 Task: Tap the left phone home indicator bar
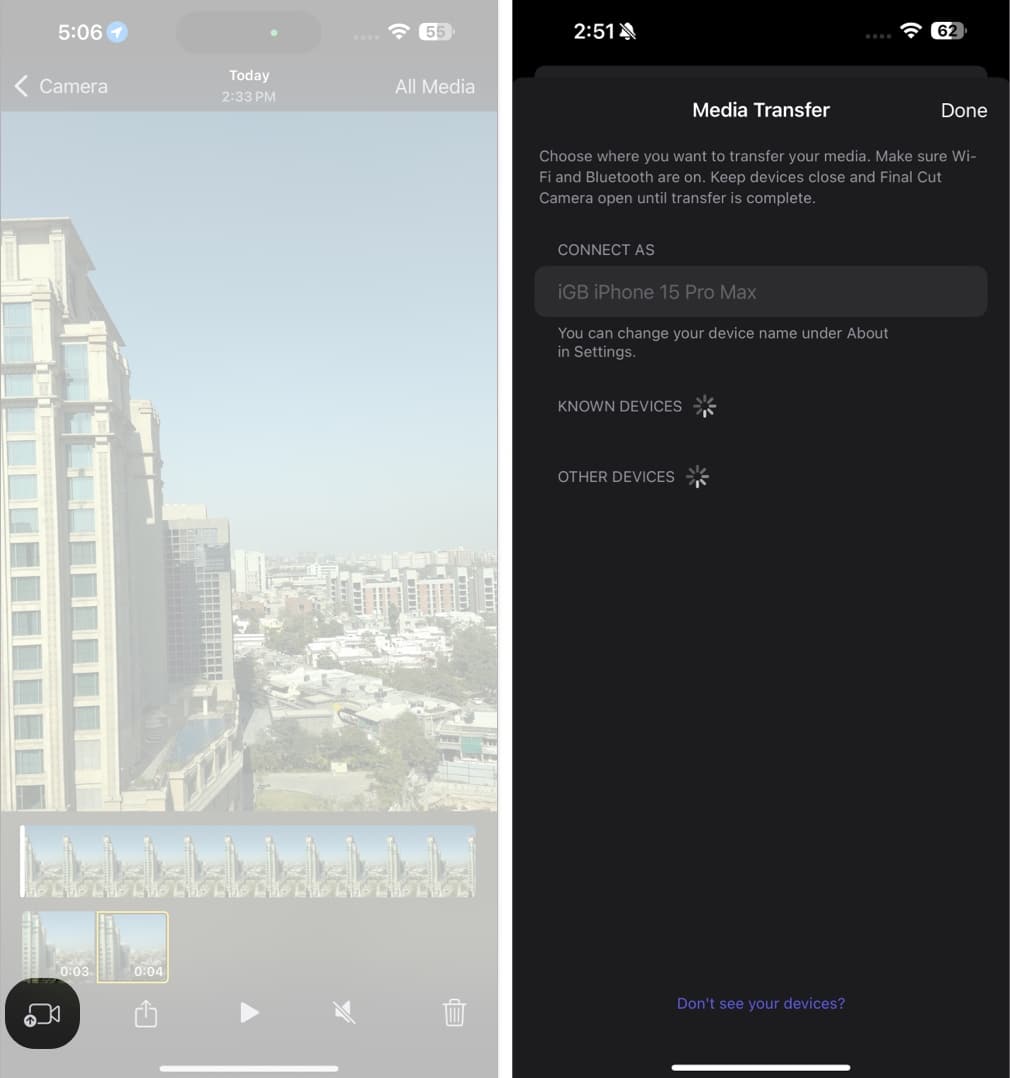(249, 1068)
